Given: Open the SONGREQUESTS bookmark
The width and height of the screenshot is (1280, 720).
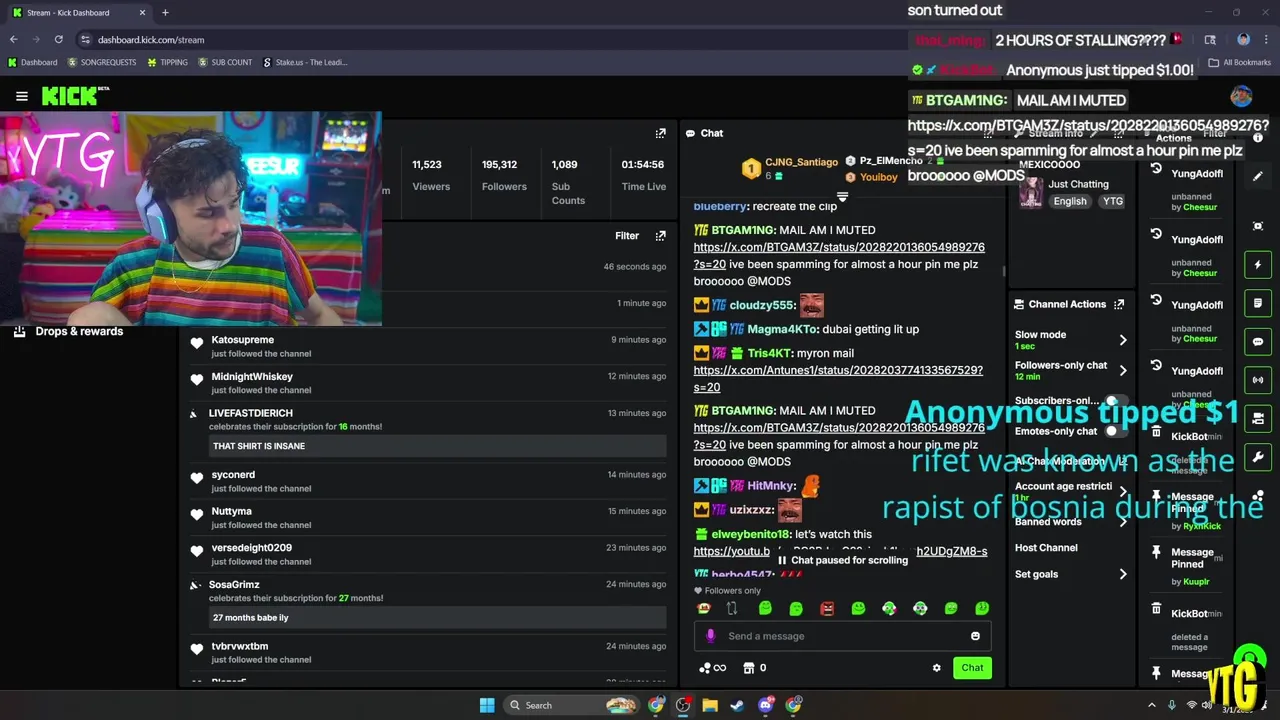Looking at the screenshot, I should point(102,62).
